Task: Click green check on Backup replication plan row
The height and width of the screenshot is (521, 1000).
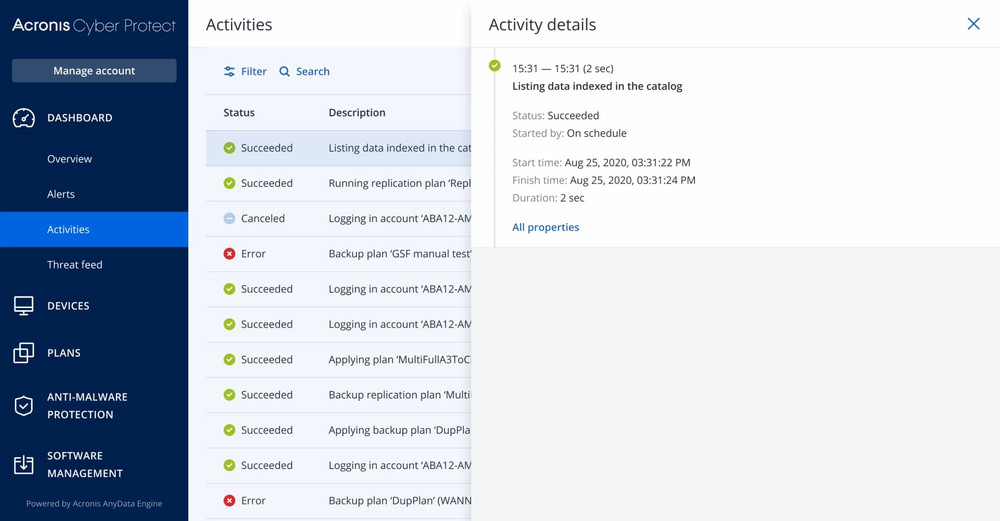Action: [x=230, y=395]
